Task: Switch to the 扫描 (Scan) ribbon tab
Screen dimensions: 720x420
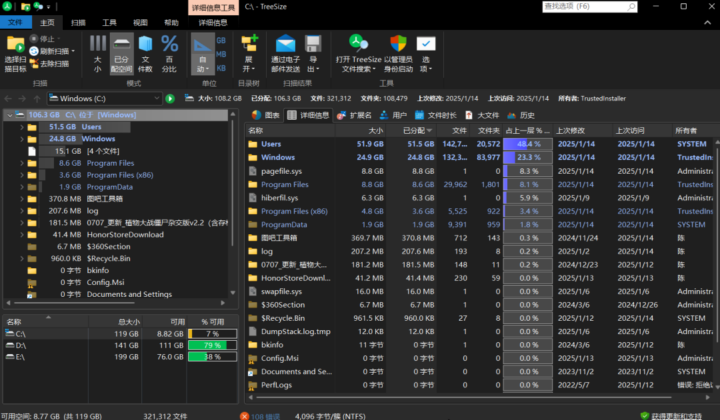Action: pyautogui.click(x=78, y=22)
